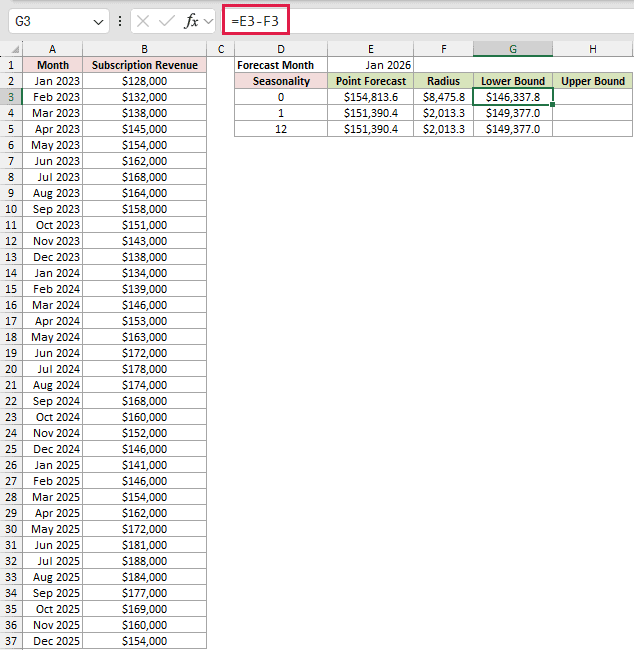The image size is (634, 650).
Task: Click the $154,813.6 point forecast cell
Action: (371, 97)
